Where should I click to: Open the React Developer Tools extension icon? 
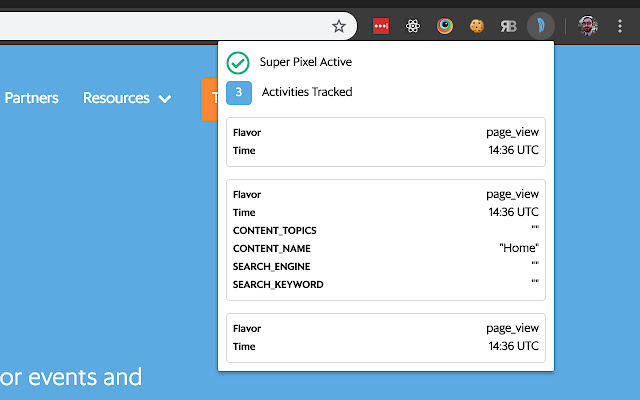(413, 26)
